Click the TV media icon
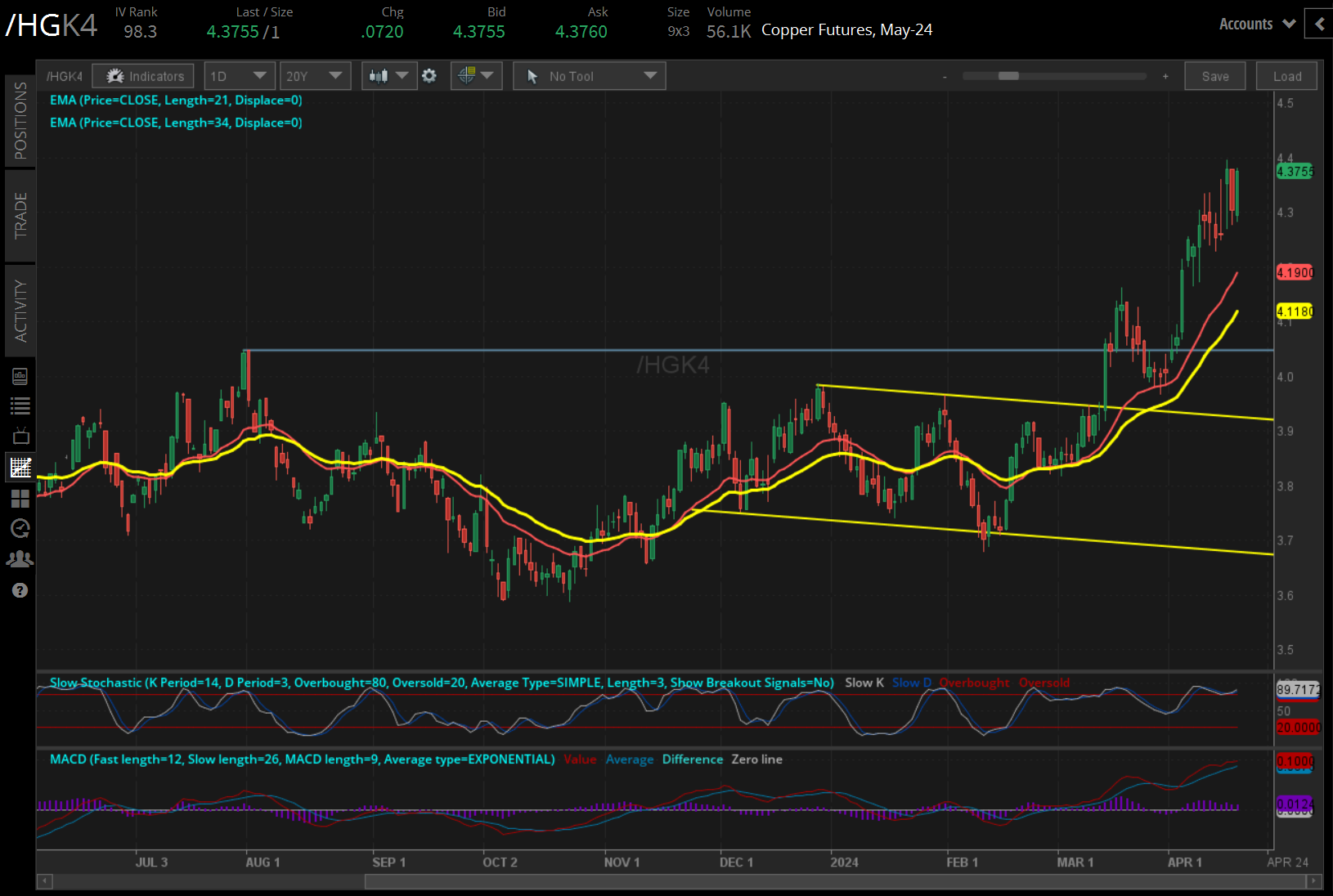This screenshot has height=896, width=1333. pos(20,436)
